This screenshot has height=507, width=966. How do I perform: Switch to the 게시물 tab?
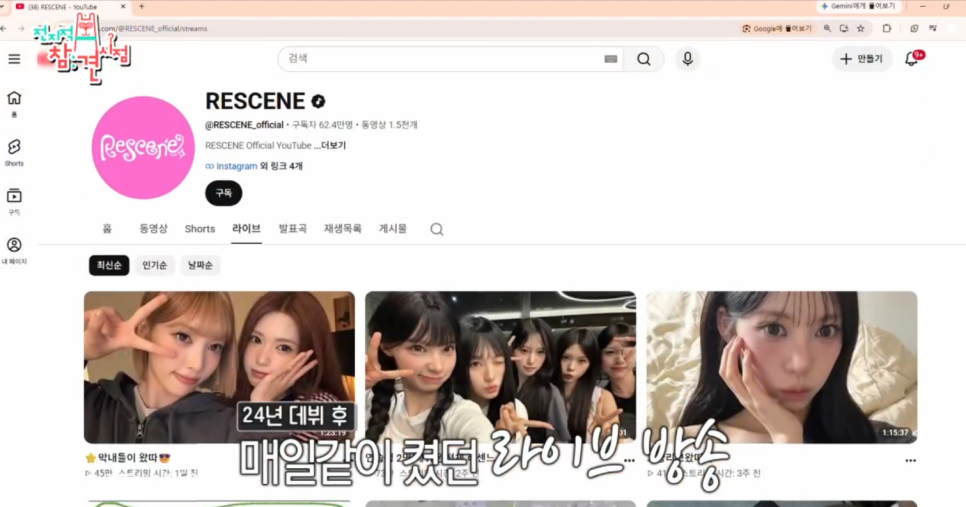(x=392, y=229)
